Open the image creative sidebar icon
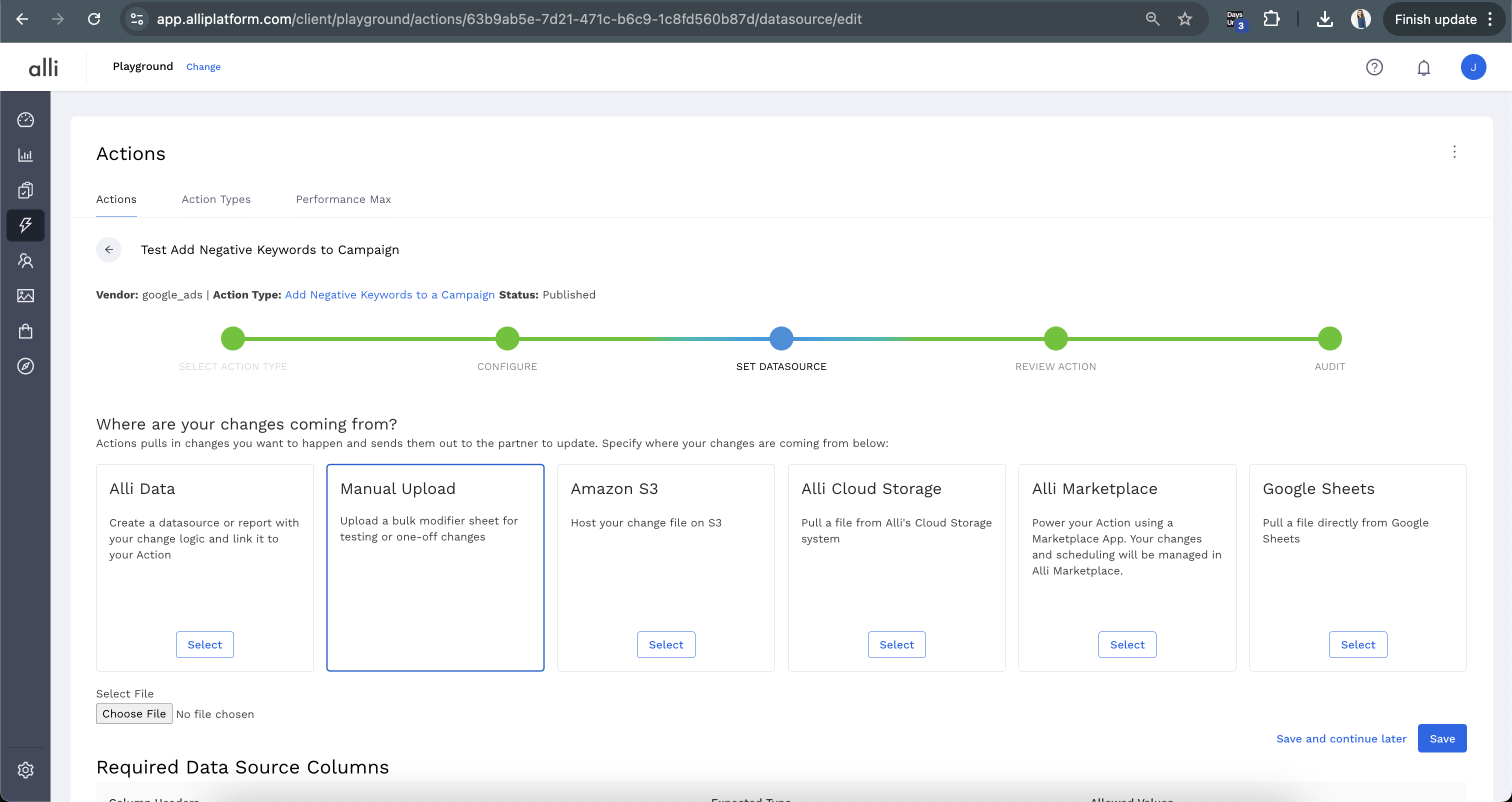Viewport: 1512px width, 802px height. click(25, 295)
